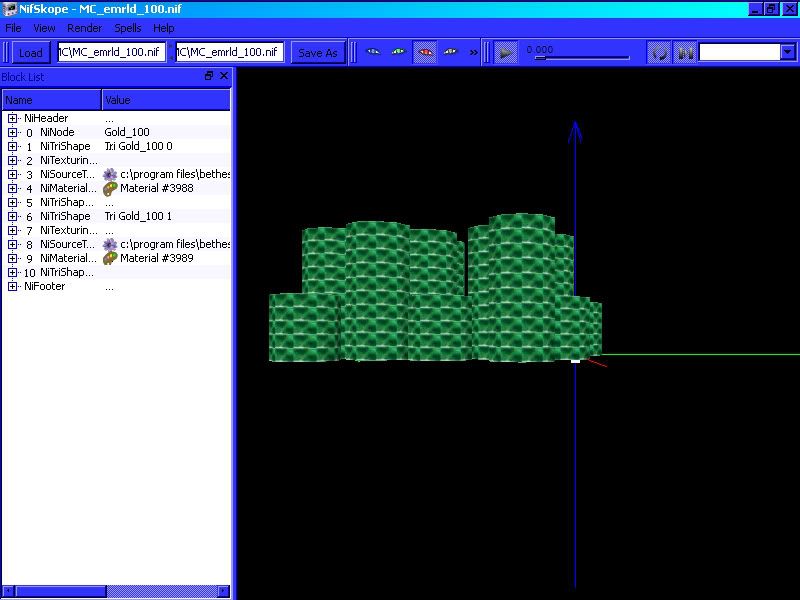Expand block 6 NiTriShape
The image size is (800, 600).
tap(12, 216)
